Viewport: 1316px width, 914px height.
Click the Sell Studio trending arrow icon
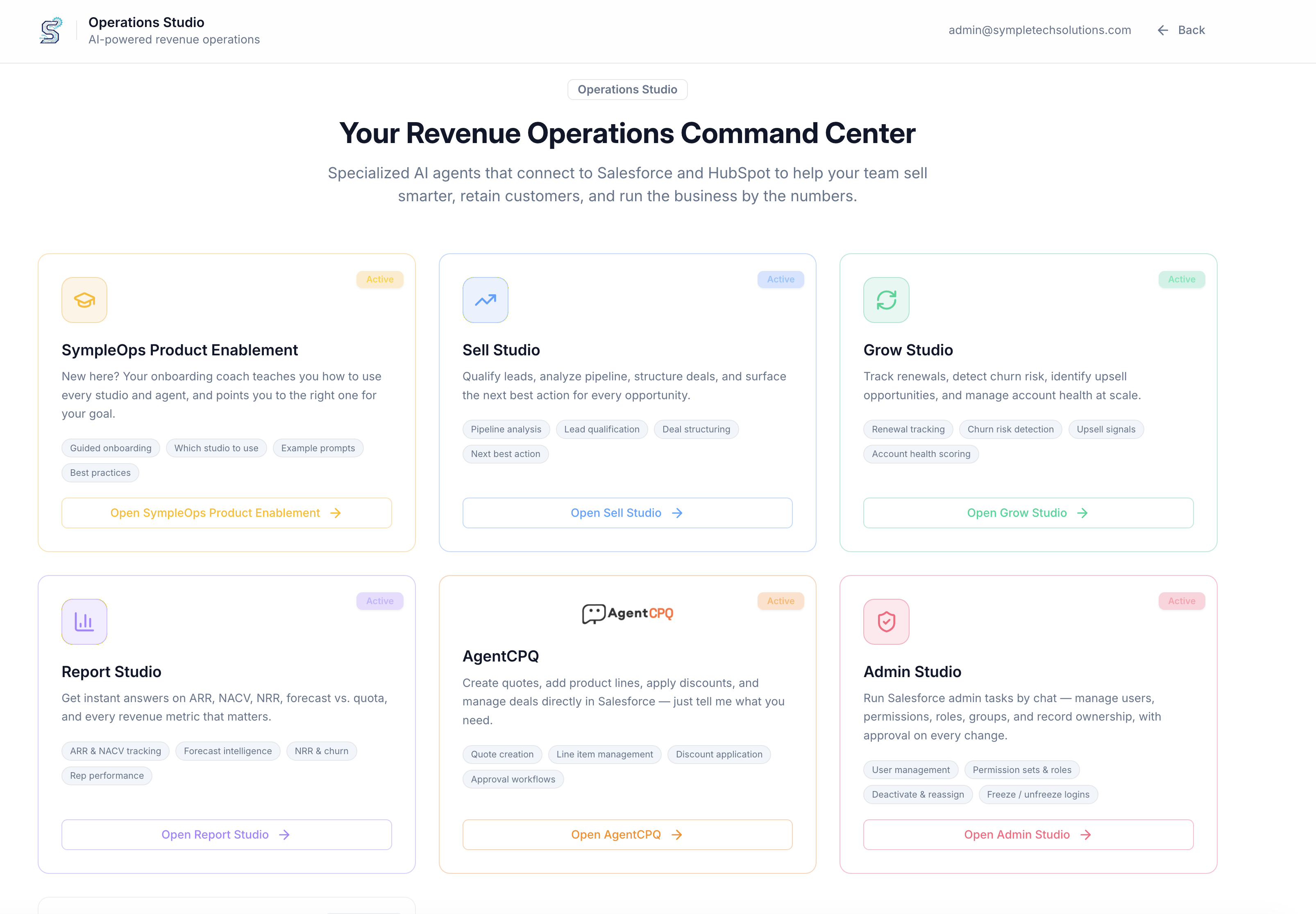point(486,300)
